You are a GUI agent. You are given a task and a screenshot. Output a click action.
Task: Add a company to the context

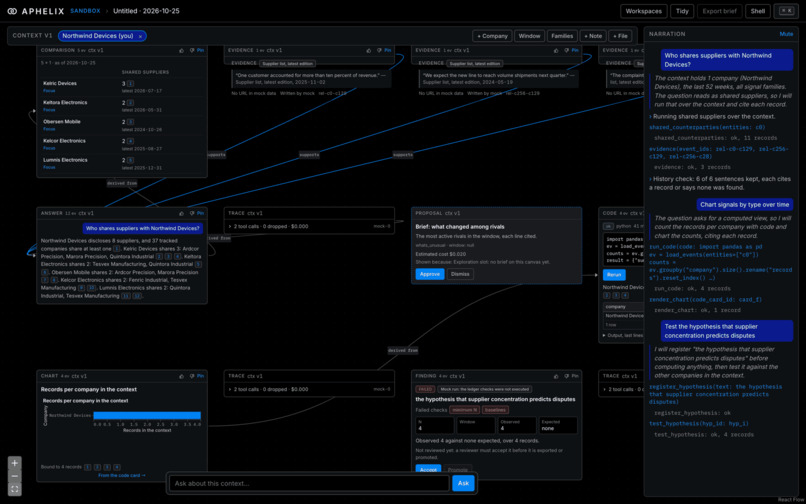point(492,36)
